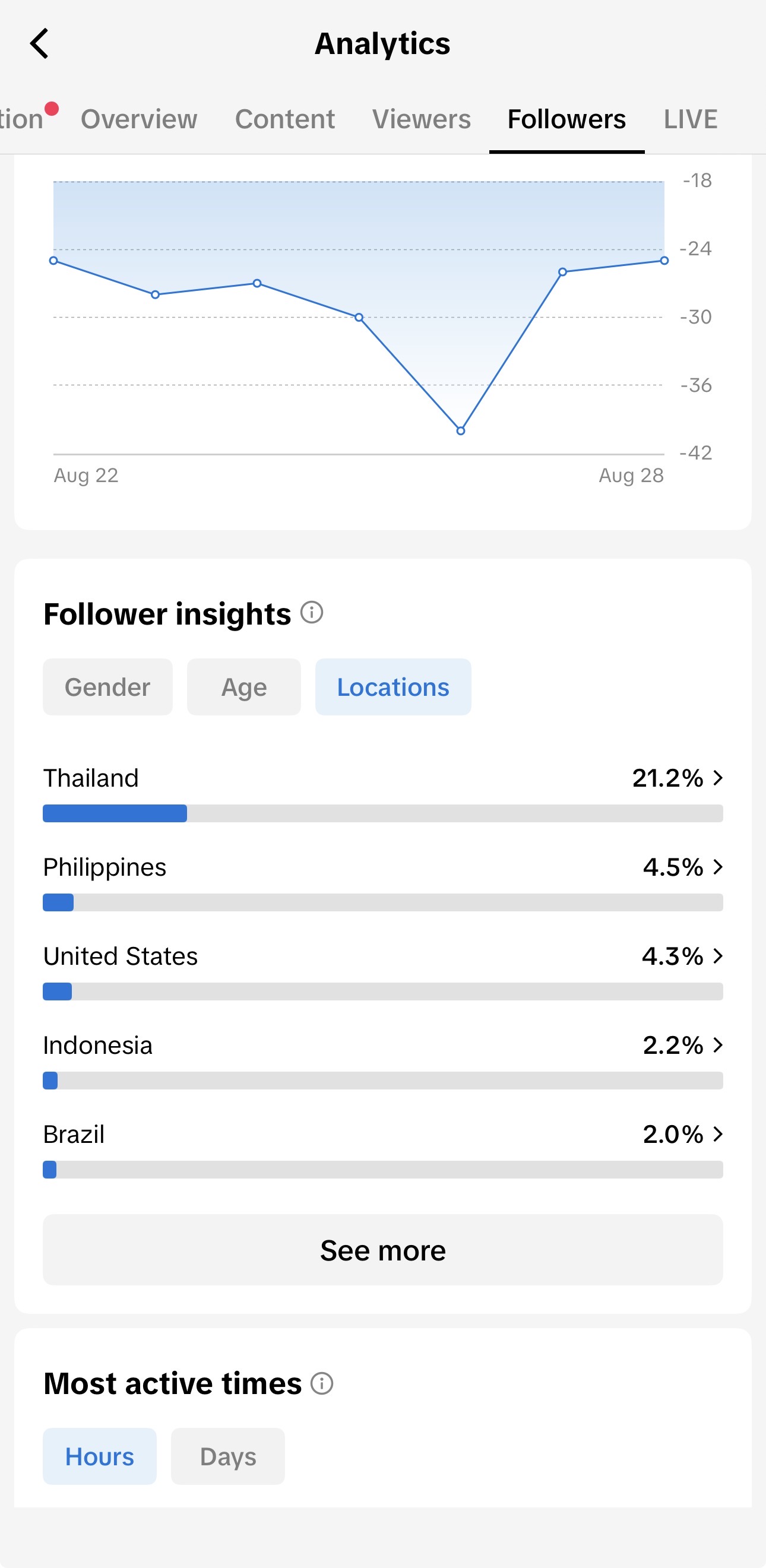Expand Philippines location details chevron

point(718,867)
